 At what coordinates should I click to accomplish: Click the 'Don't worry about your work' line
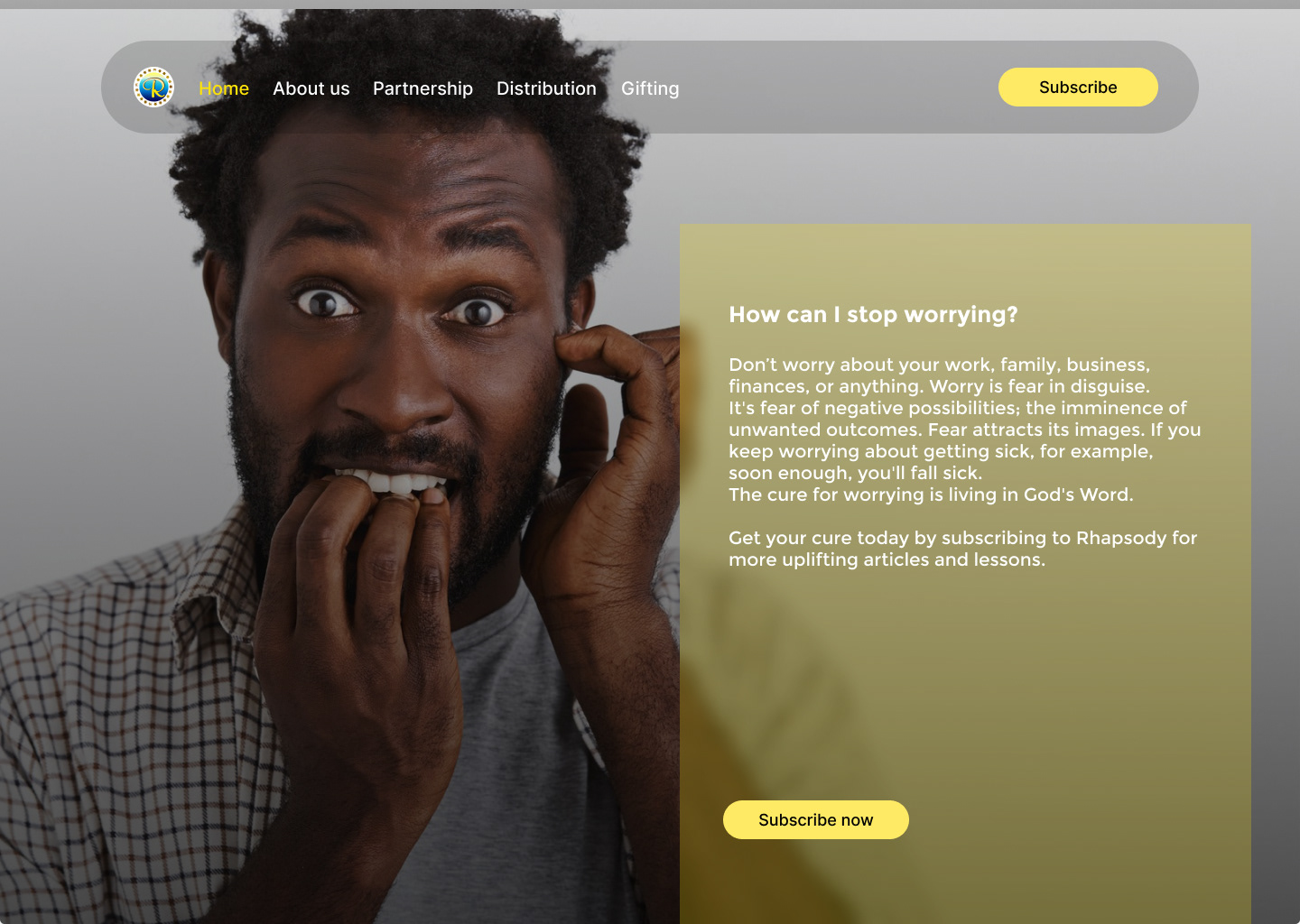coord(939,365)
